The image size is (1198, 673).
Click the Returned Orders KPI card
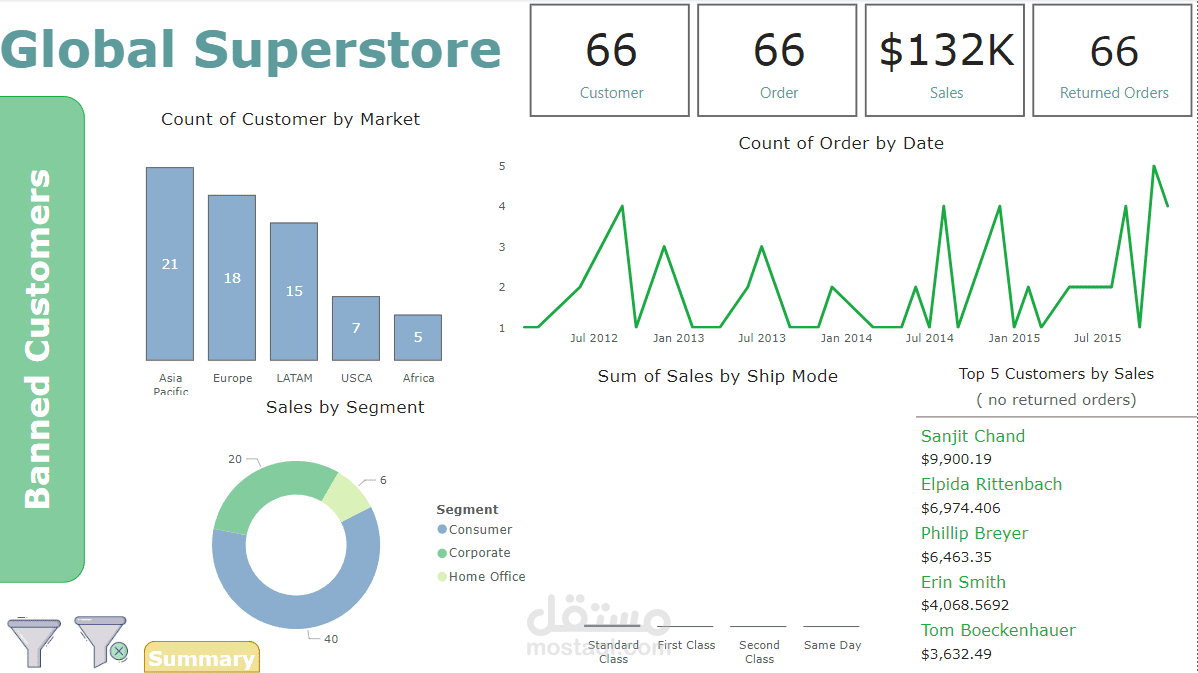coord(1112,57)
